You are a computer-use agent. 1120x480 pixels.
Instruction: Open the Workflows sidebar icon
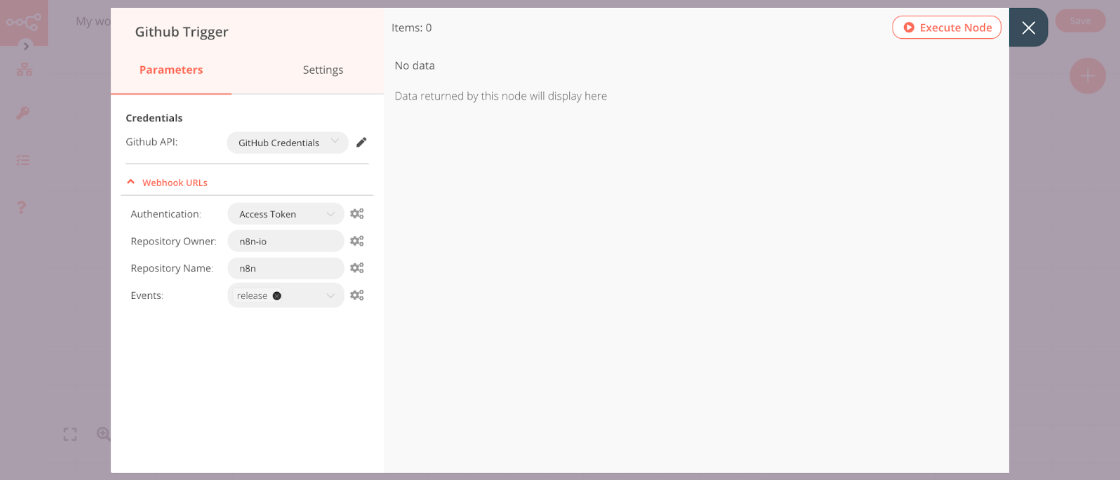pos(24,70)
